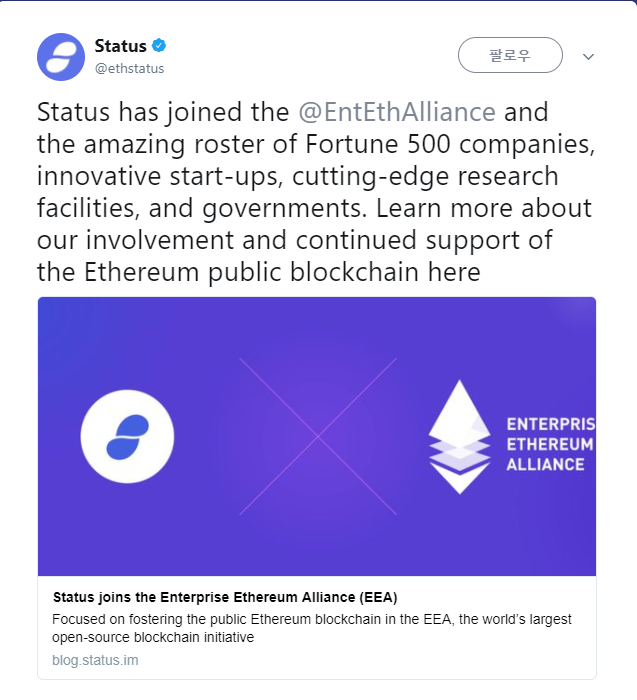637x700 pixels.
Task: Expand the tweet options chevron
Action: (x=588, y=56)
